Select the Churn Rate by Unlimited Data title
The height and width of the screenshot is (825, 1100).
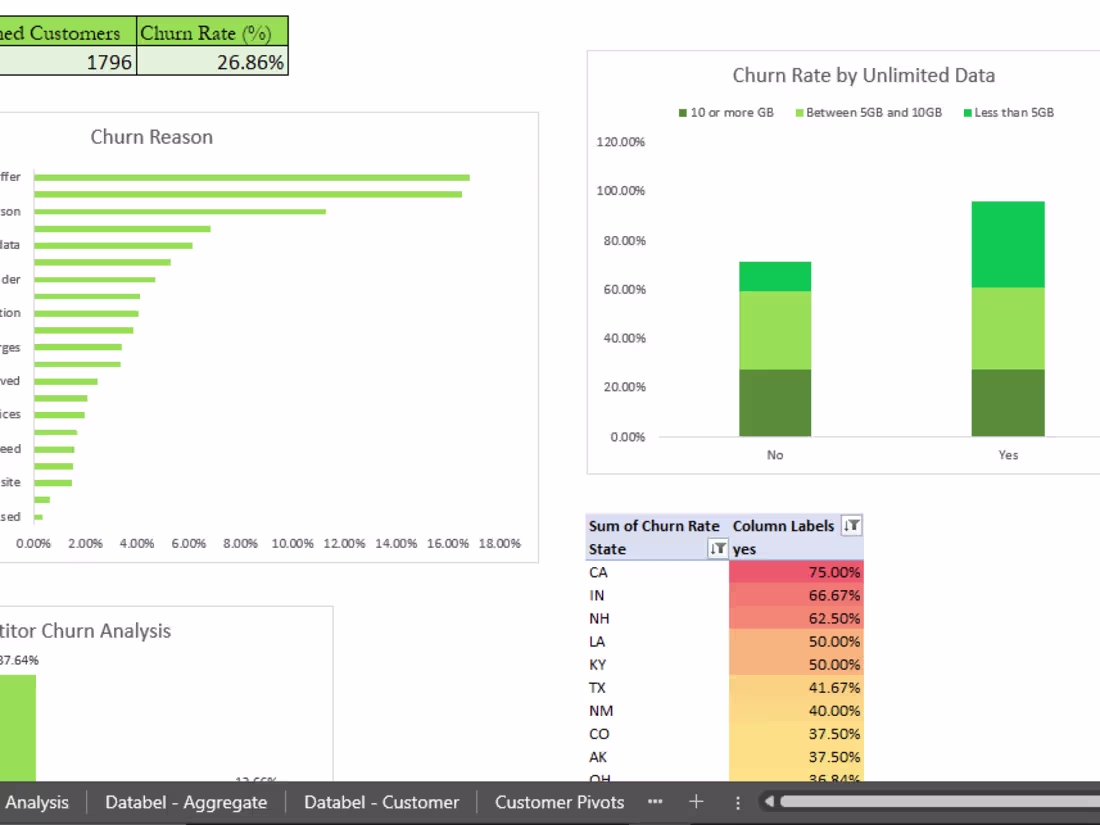coord(864,76)
